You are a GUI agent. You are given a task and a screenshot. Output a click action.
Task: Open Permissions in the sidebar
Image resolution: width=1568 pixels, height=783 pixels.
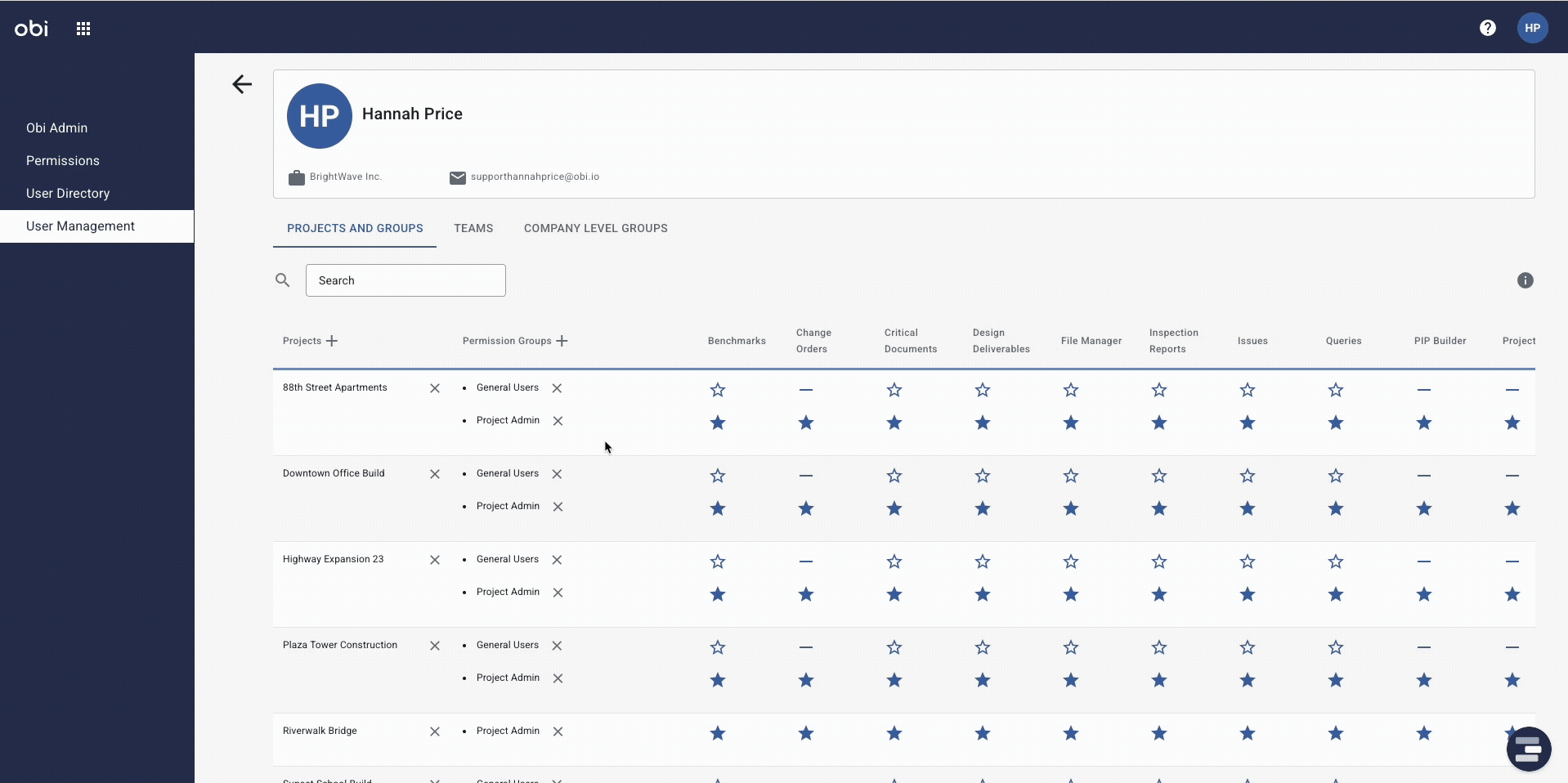pos(97,160)
